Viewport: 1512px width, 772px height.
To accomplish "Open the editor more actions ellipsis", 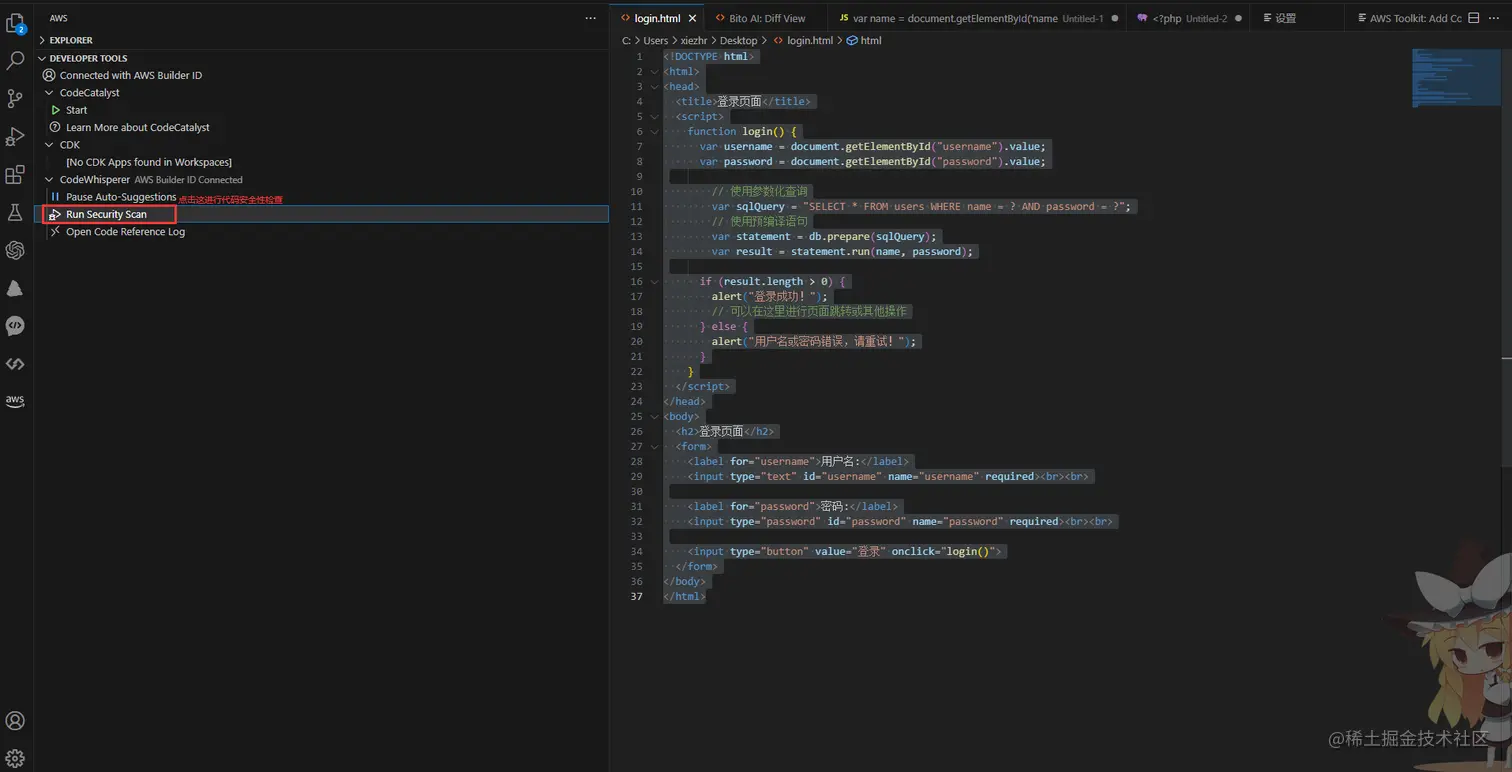I will pos(1496,18).
